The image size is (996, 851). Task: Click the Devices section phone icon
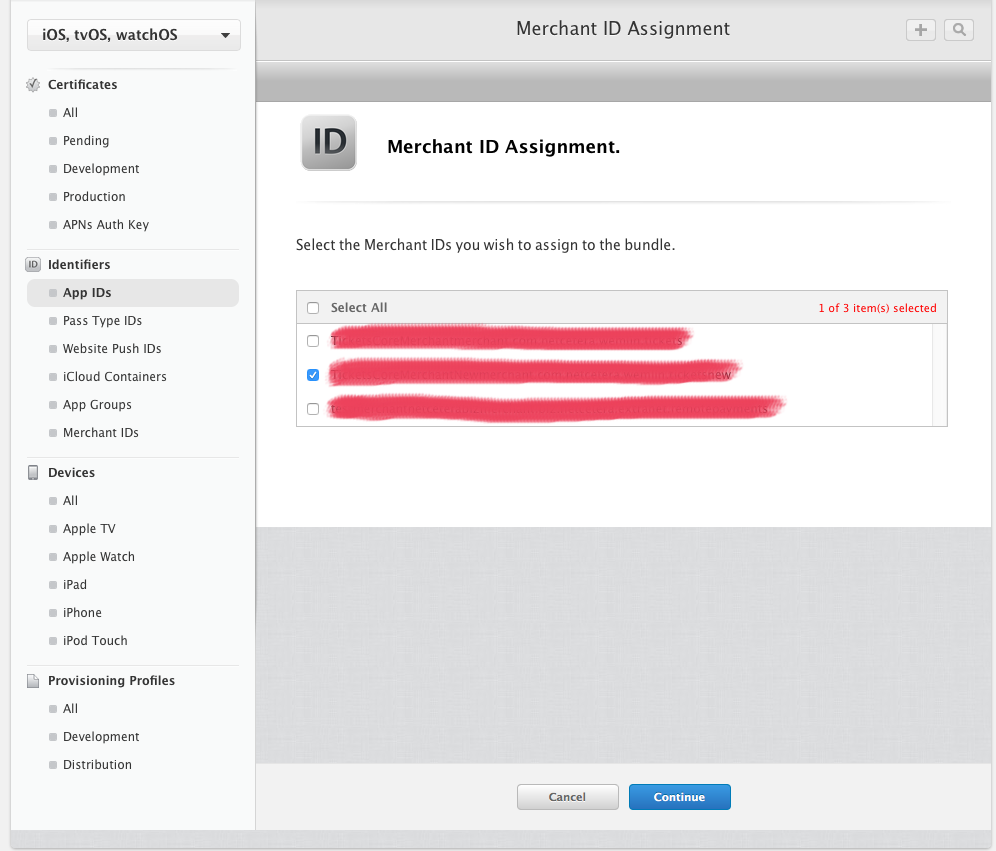coord(33,473)
